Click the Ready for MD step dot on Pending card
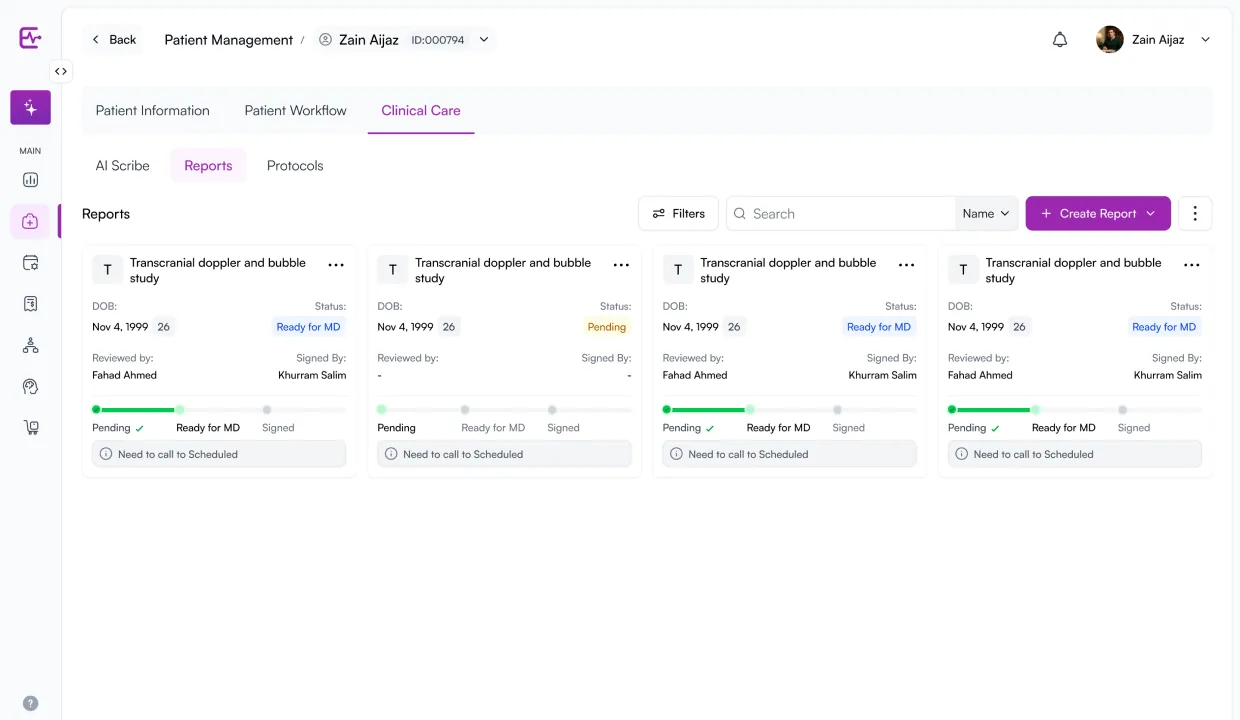 [x=465, y=410]
